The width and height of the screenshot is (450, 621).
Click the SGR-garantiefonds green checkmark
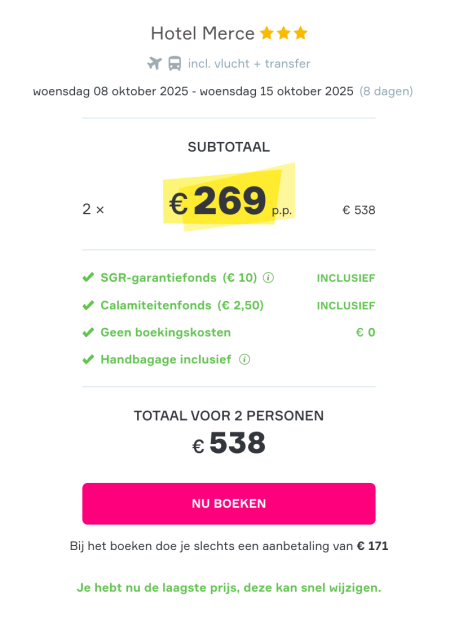88,277
